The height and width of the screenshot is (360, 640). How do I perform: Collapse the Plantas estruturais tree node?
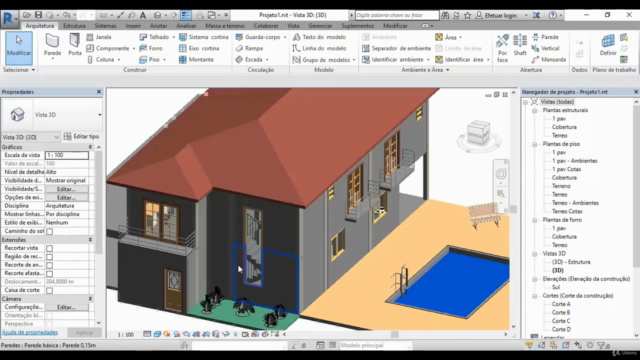pyautogui.click(x=534, y=110)
